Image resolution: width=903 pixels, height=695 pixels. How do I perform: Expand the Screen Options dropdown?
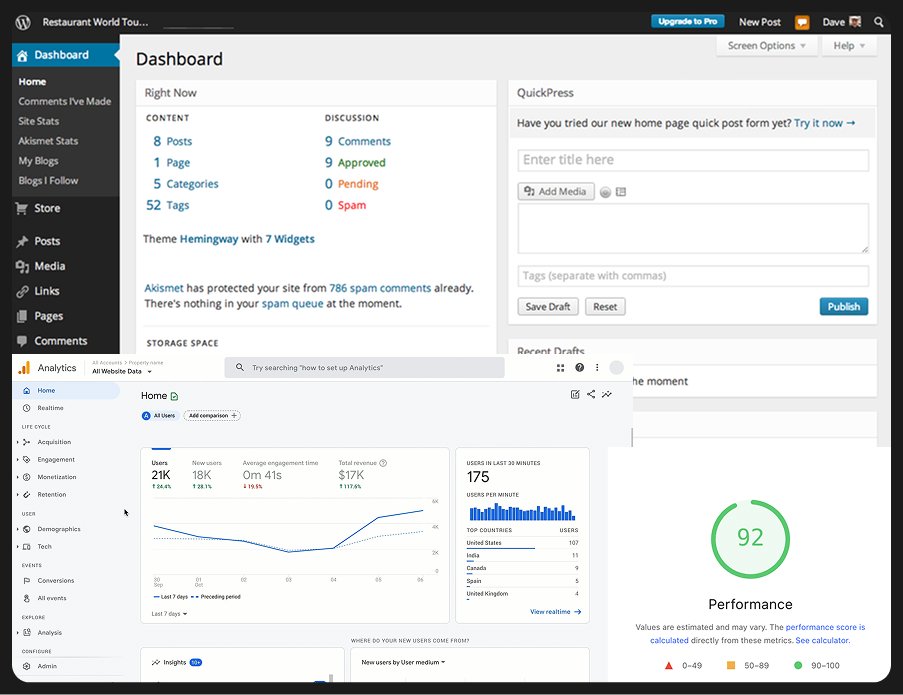pyautogui.click(x=766, y=46)
